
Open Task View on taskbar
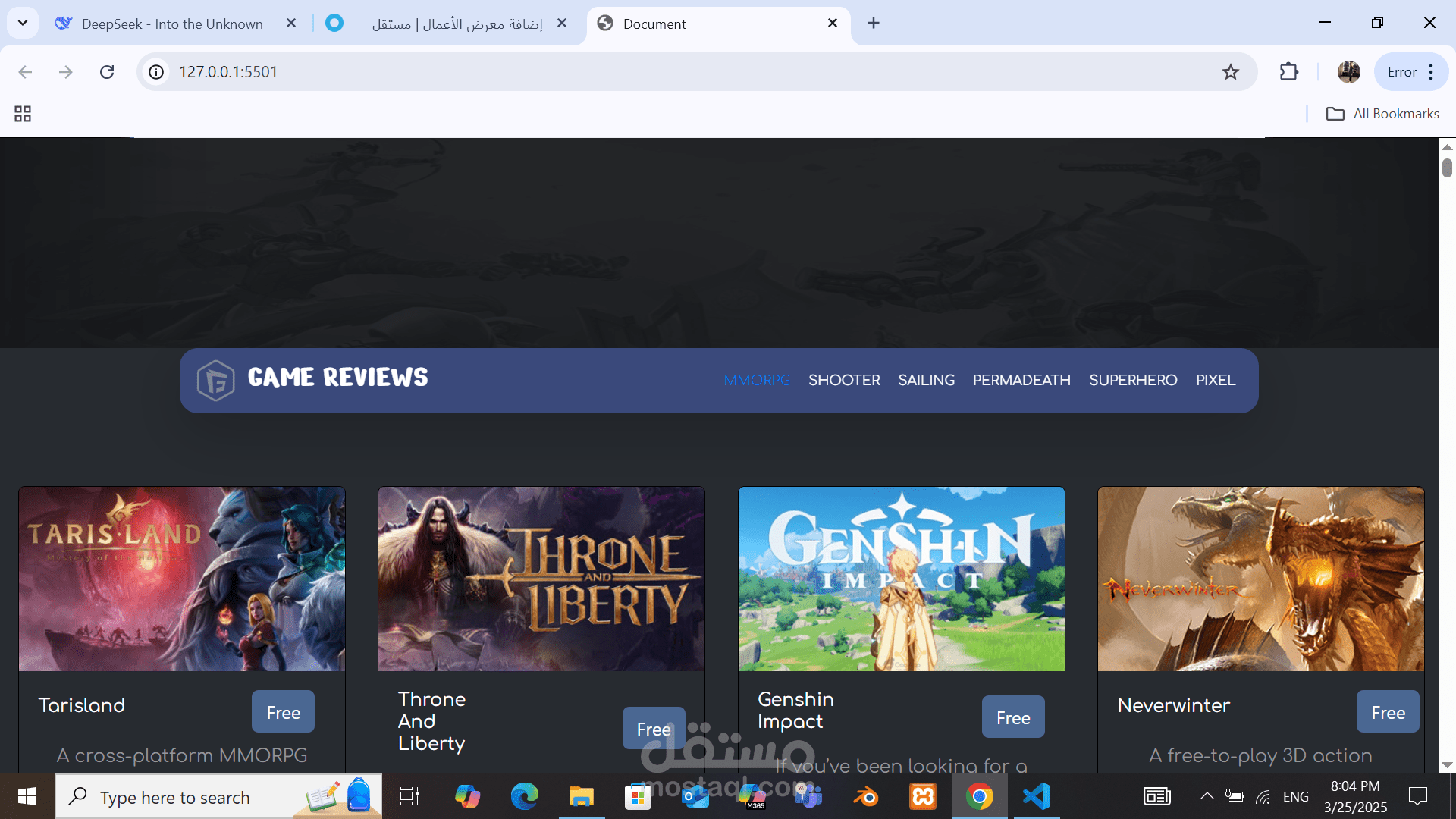(x=409, y=796)
